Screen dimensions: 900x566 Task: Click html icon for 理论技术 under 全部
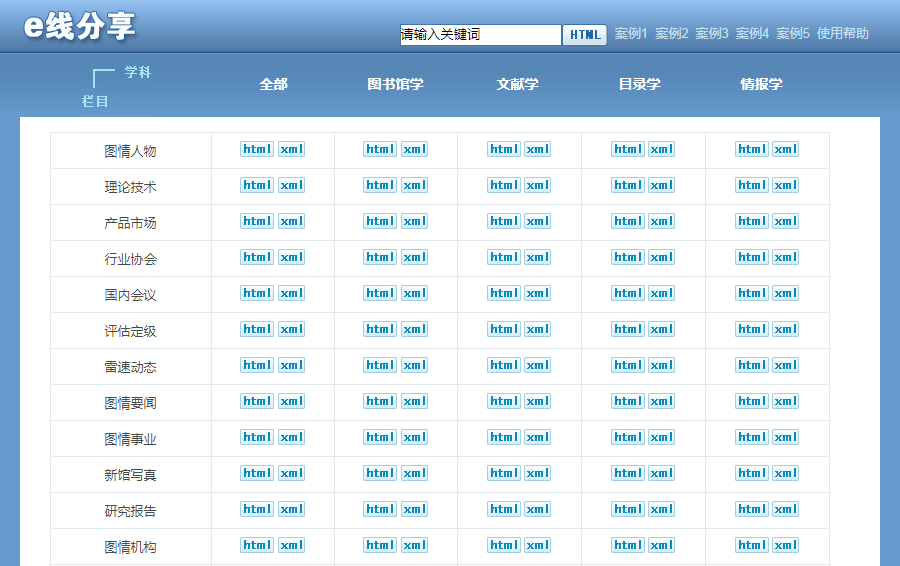(257, 185)
